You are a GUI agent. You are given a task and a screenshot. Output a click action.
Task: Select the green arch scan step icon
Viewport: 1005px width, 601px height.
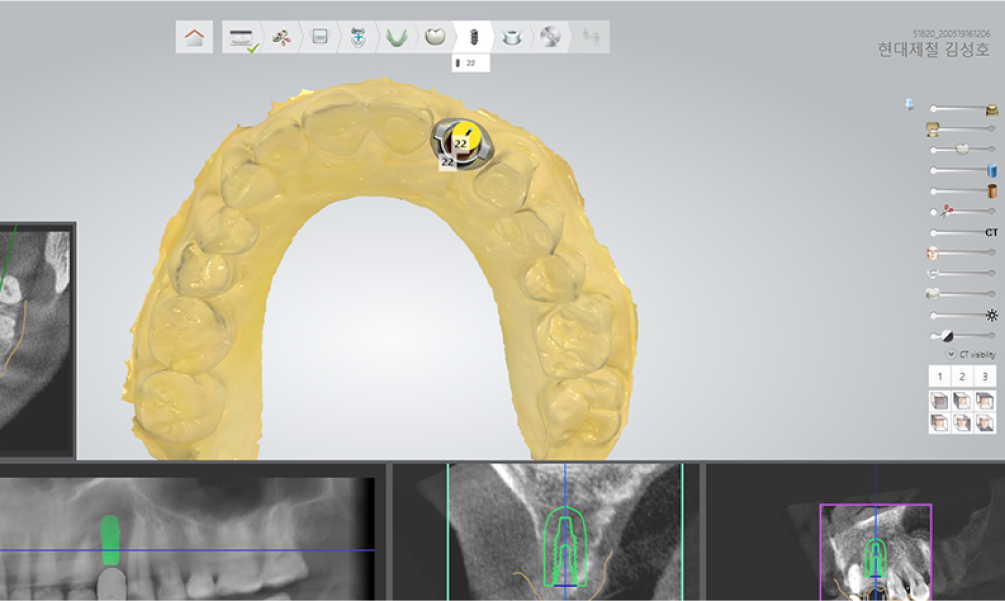click(x=395, y=38)
